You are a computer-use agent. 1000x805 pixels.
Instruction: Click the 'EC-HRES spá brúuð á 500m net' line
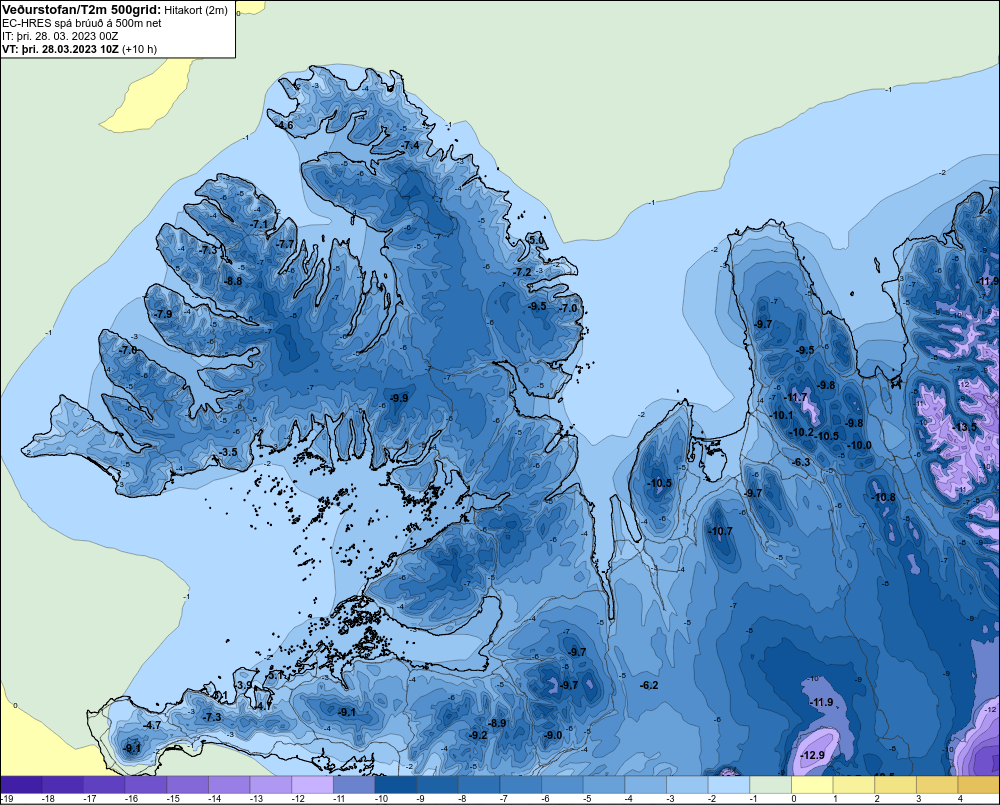coord(82,23)
